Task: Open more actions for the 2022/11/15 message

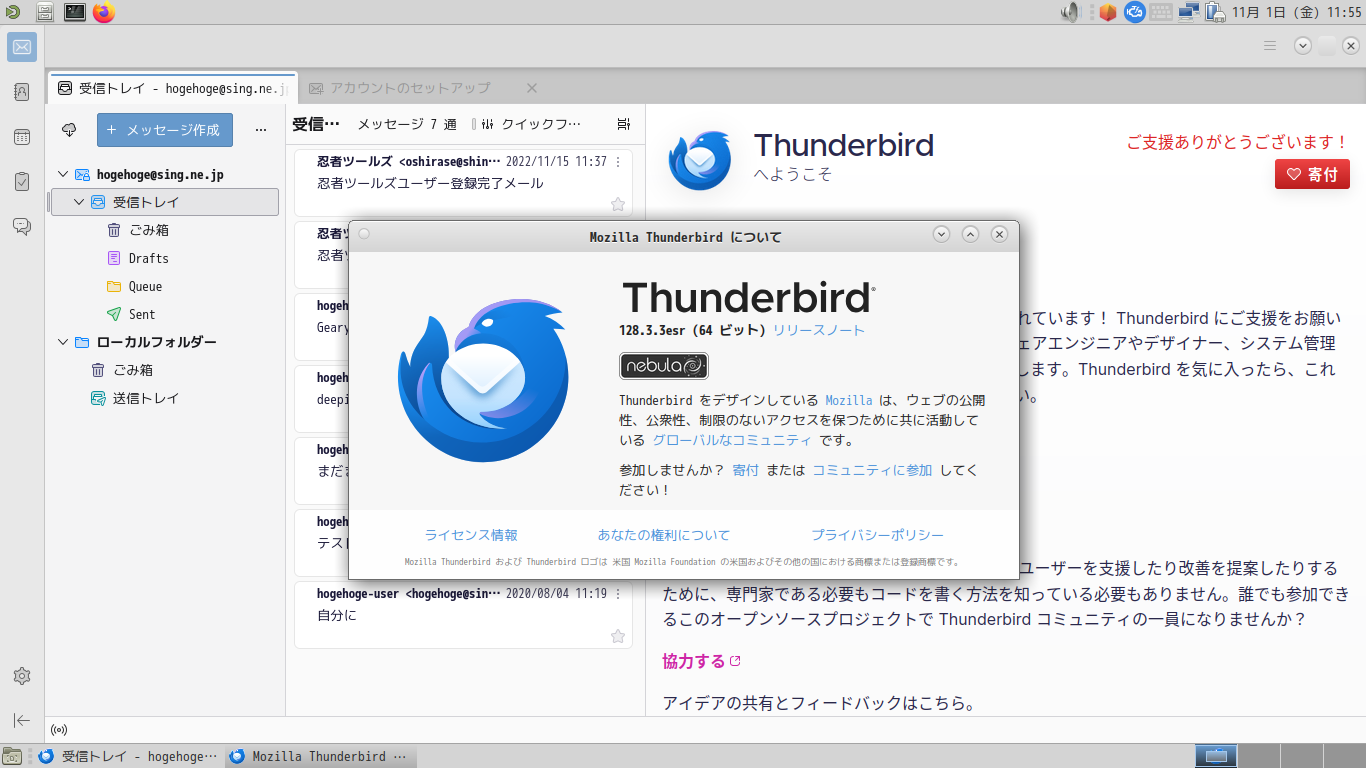Action: (x=618, y=162)
